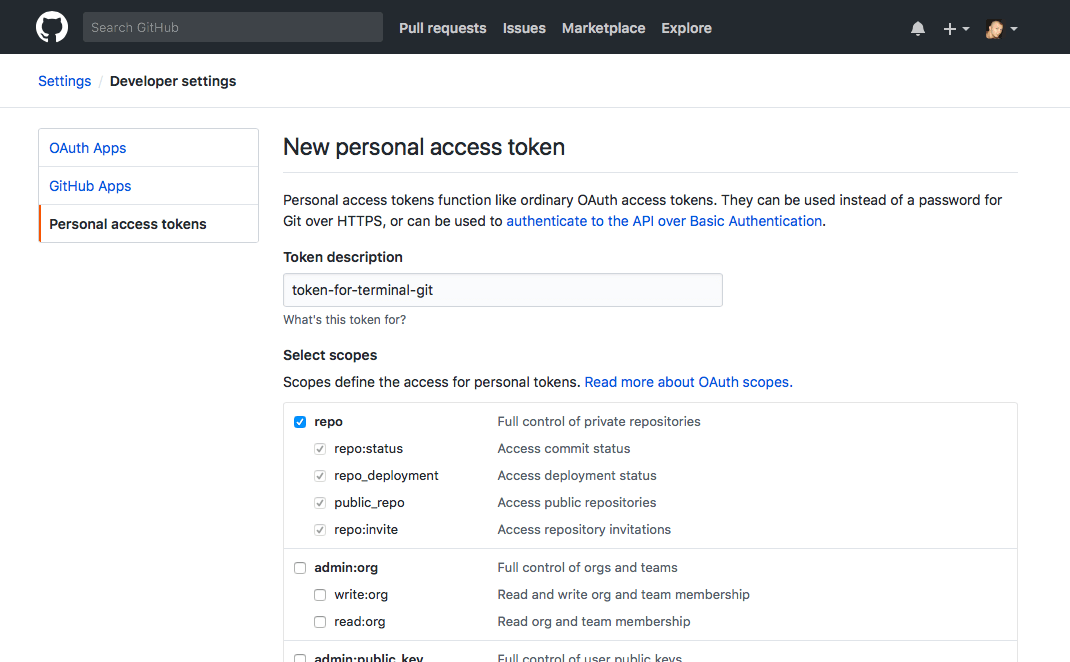Image resolution: width=1070 pixels, height=662 pixels.
Task: Open Marketplace in the top nav
Action: pos(603,28)
